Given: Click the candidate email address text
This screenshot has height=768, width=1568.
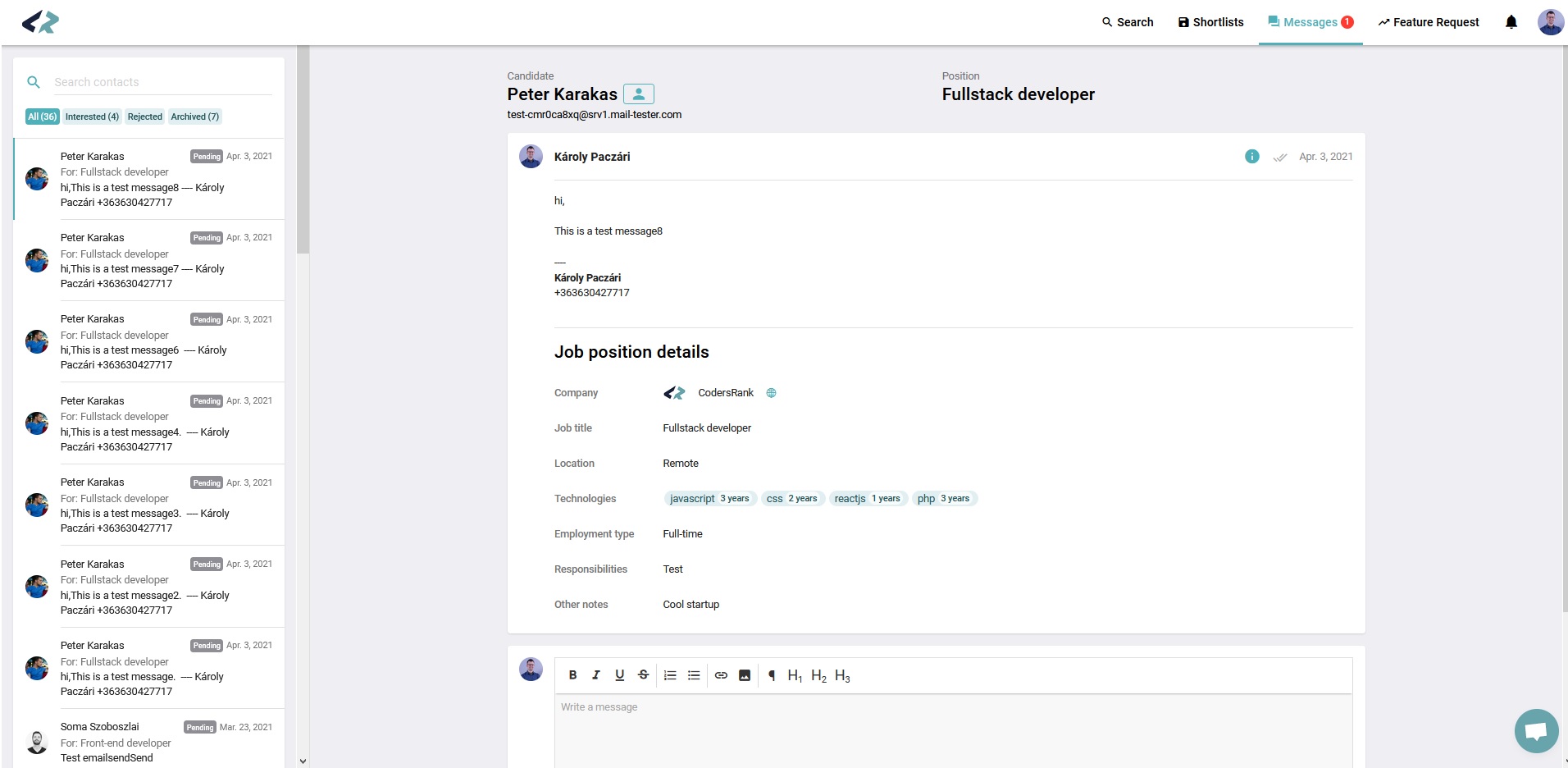Looking at the screenshot, I should tap(594, 115).
